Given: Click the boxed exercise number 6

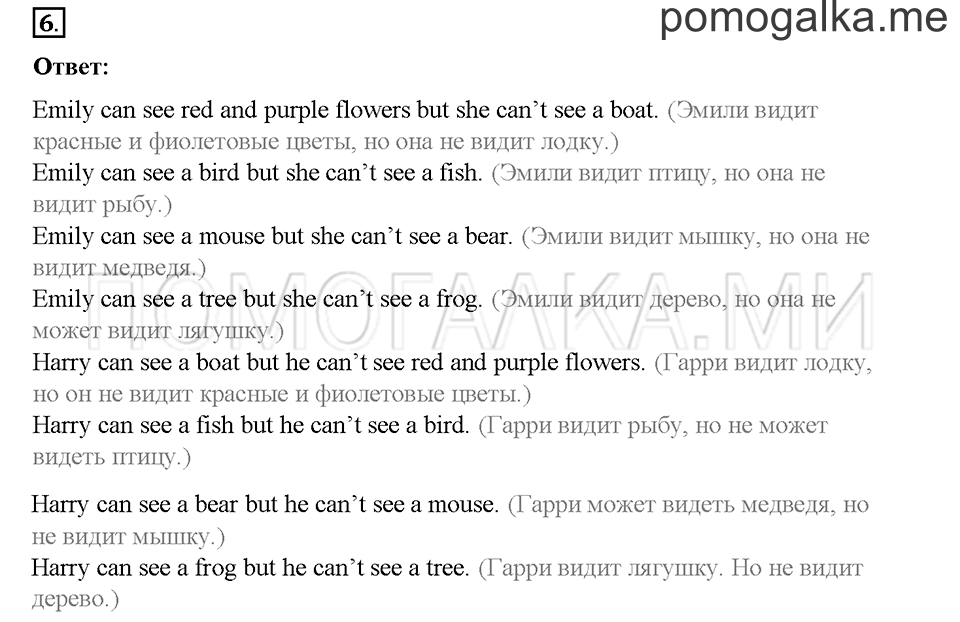Looking at the screenshot, I should pyautogui.click(x=48, y=24).
